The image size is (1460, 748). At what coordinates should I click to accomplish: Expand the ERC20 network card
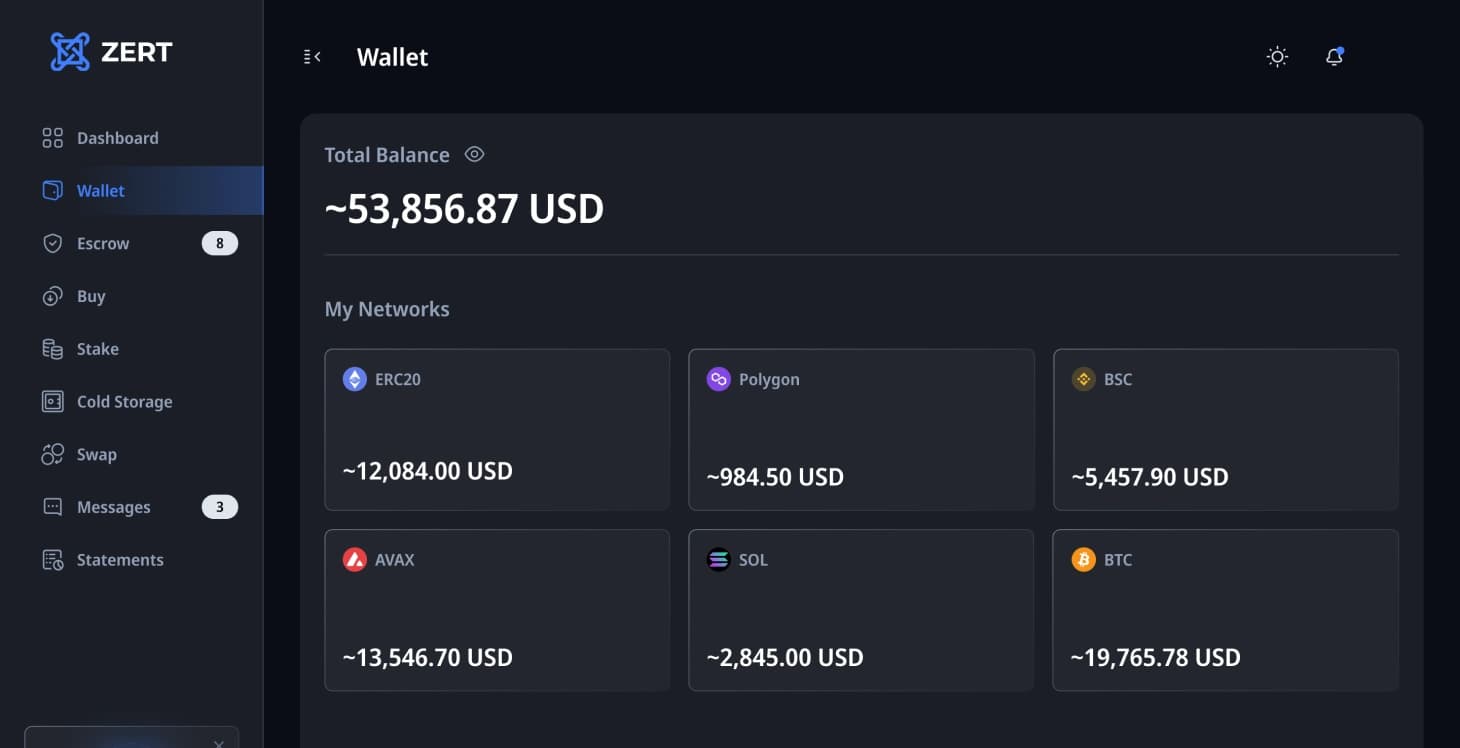(x=496, y=429)
